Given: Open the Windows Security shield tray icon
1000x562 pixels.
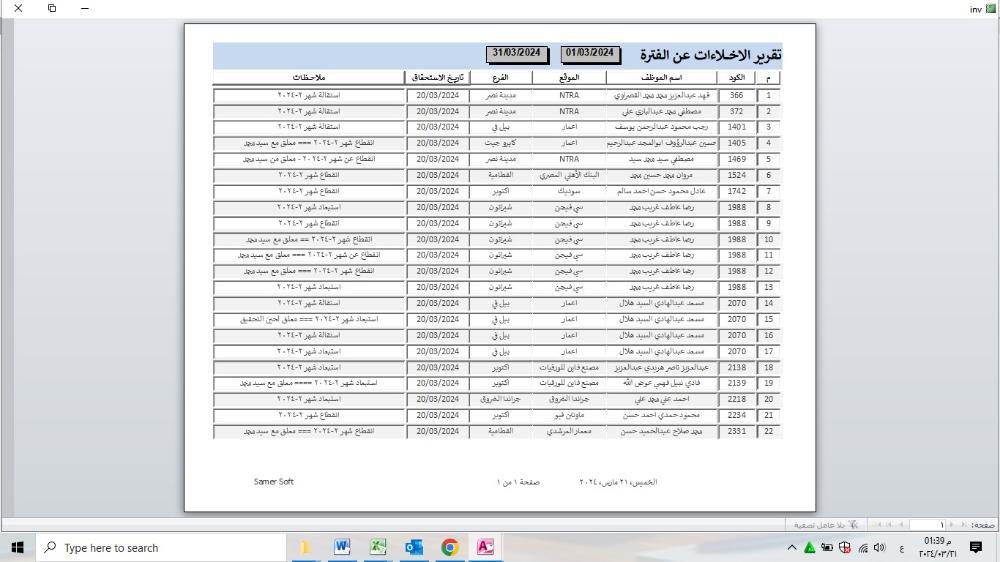Looking at the screenshot, I should [x=845, y=547].
